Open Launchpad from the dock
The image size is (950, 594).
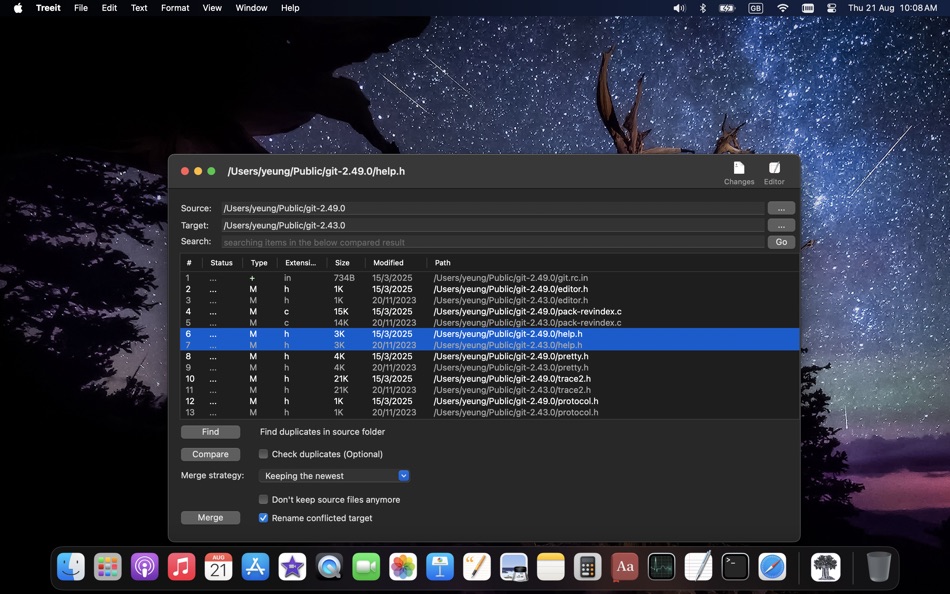[x=108, y=567]
